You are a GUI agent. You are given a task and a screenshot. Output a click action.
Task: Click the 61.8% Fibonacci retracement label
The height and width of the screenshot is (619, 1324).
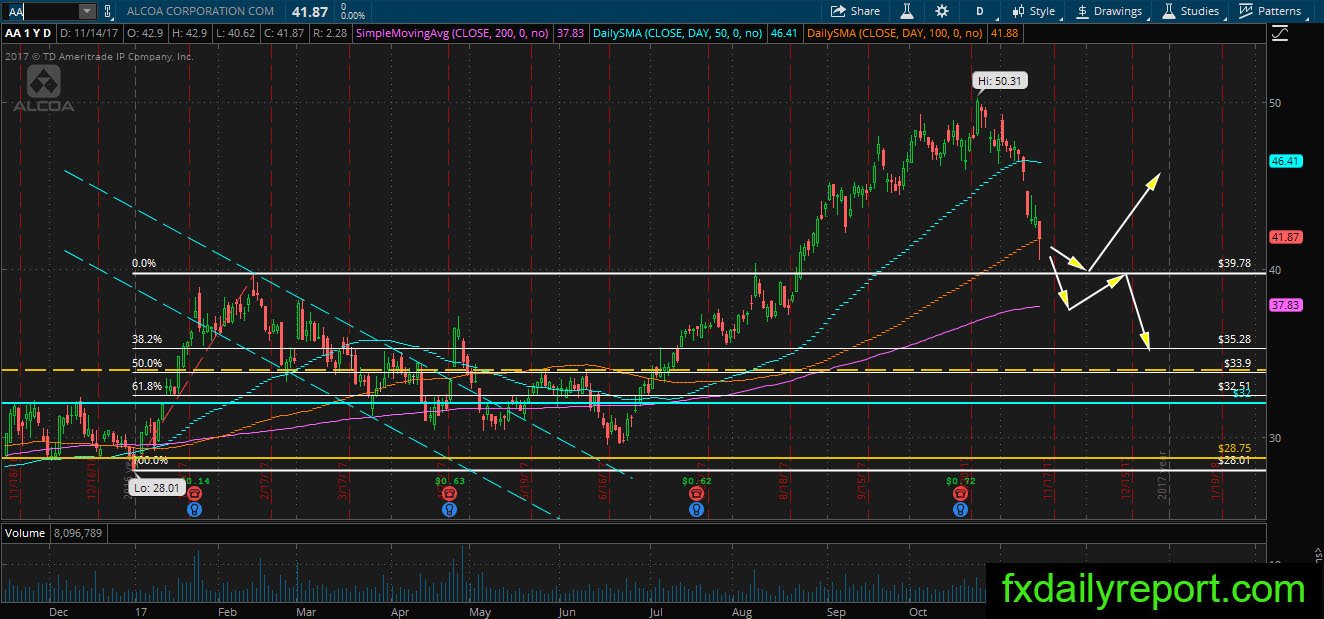pyautogui.click(x=147, y=386)
